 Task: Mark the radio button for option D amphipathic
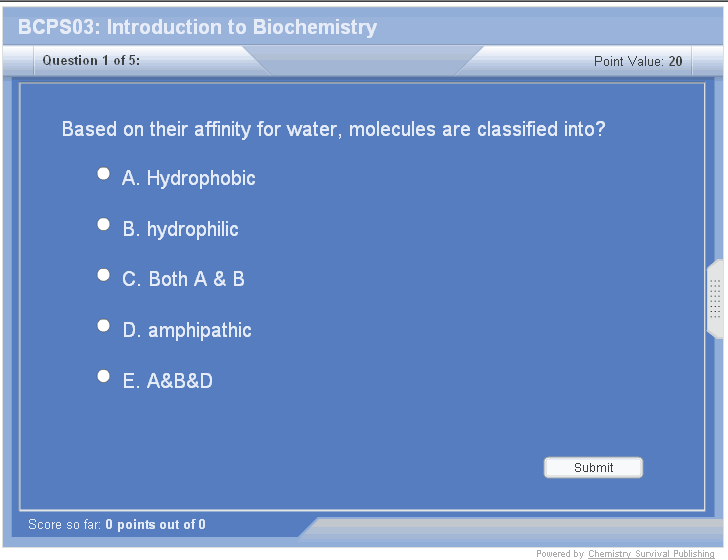click(x=103, y=326)
